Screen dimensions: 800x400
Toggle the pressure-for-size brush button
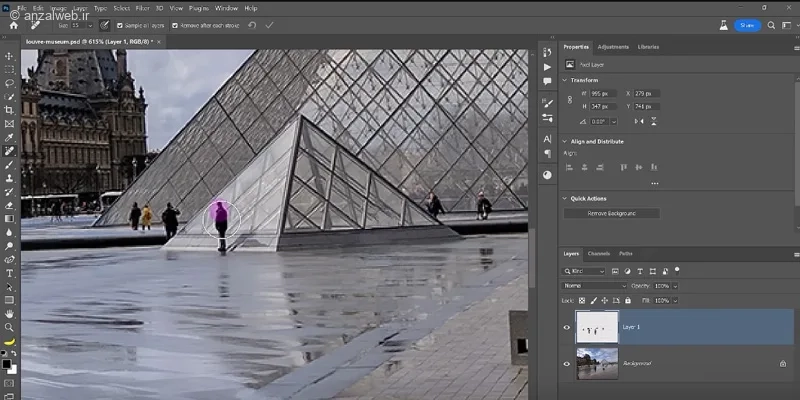(105, 25)
